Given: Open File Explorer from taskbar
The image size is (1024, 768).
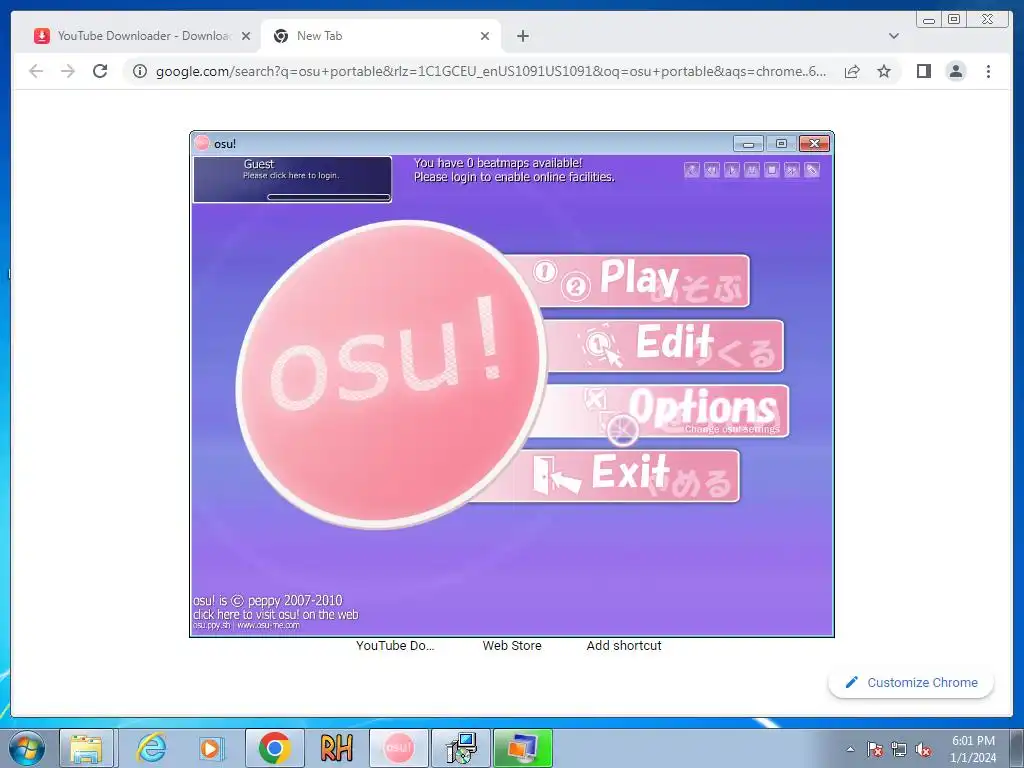Looking at the screenshot, I should [x=86, y=748].
